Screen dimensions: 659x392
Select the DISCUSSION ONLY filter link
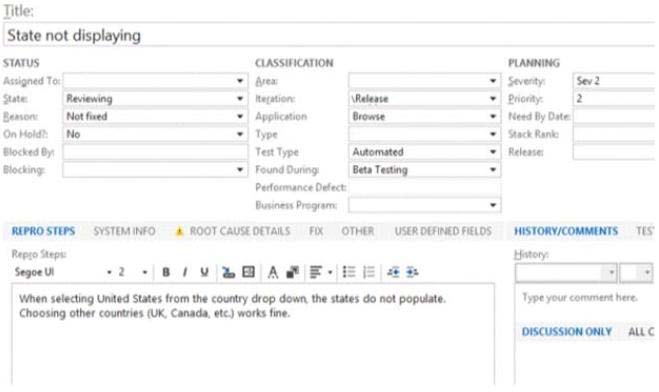coord(567,332)
